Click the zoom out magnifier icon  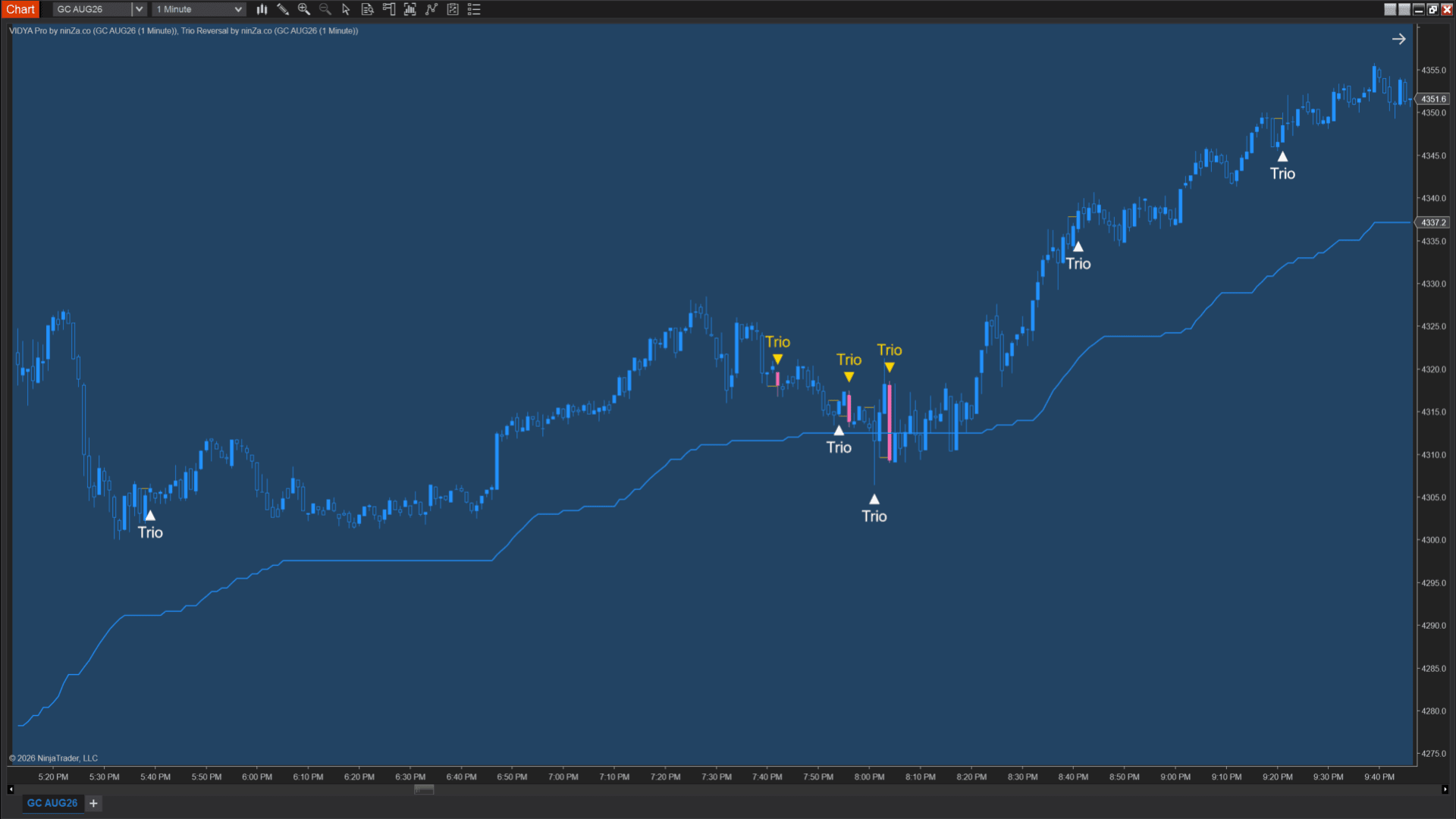click(x=325, y=9)
